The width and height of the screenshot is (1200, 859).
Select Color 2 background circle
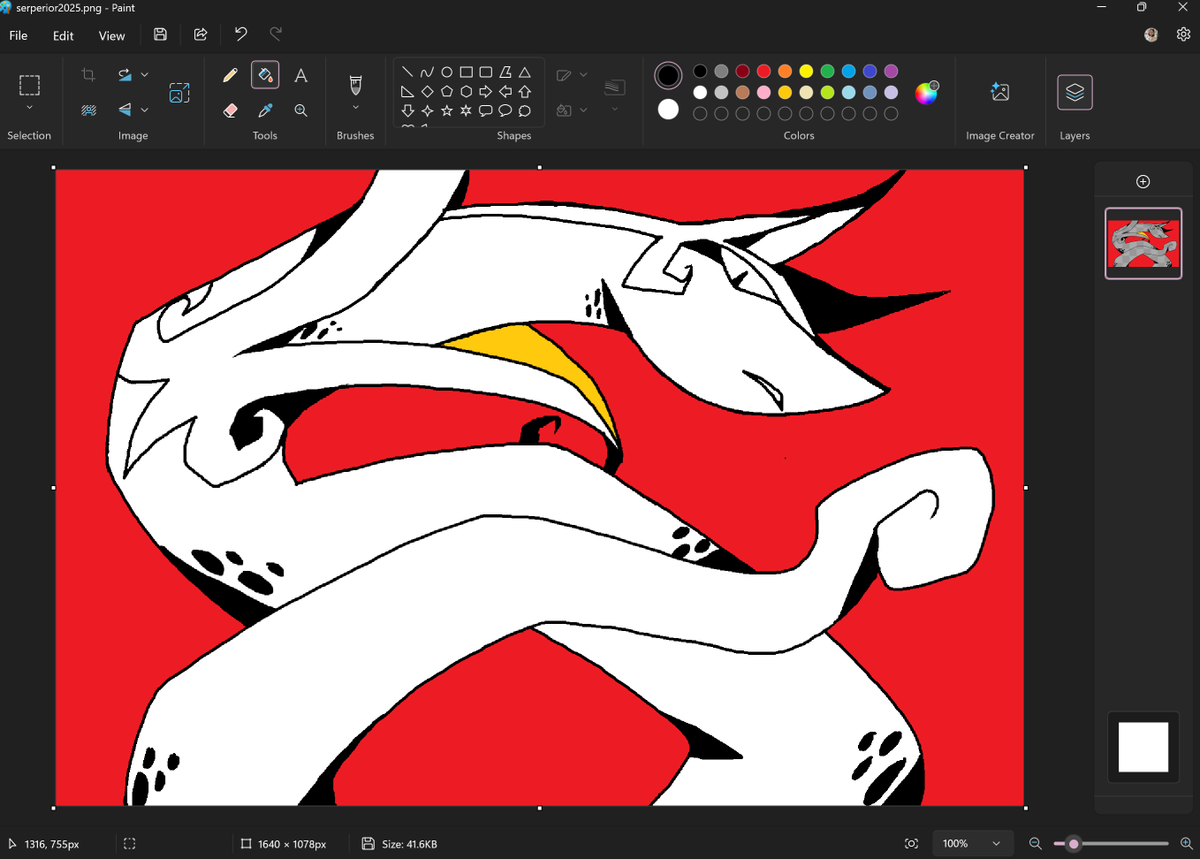coord(668,109)
